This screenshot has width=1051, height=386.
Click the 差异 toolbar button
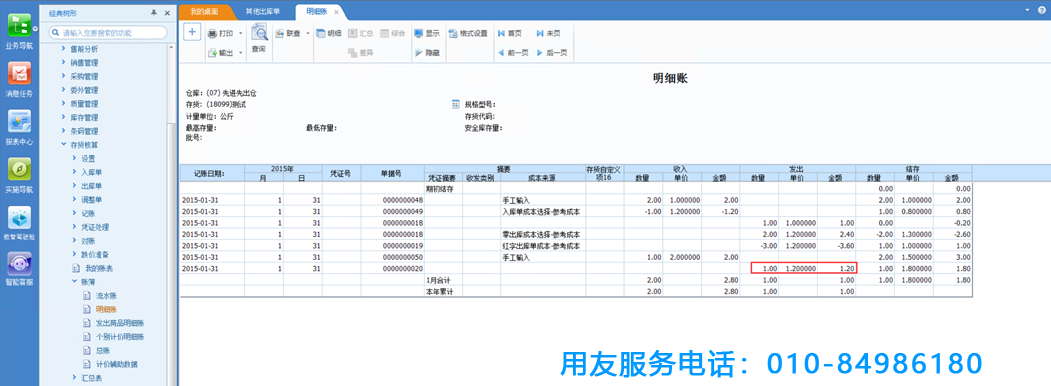pyautogui.click(x=361, y=52)
